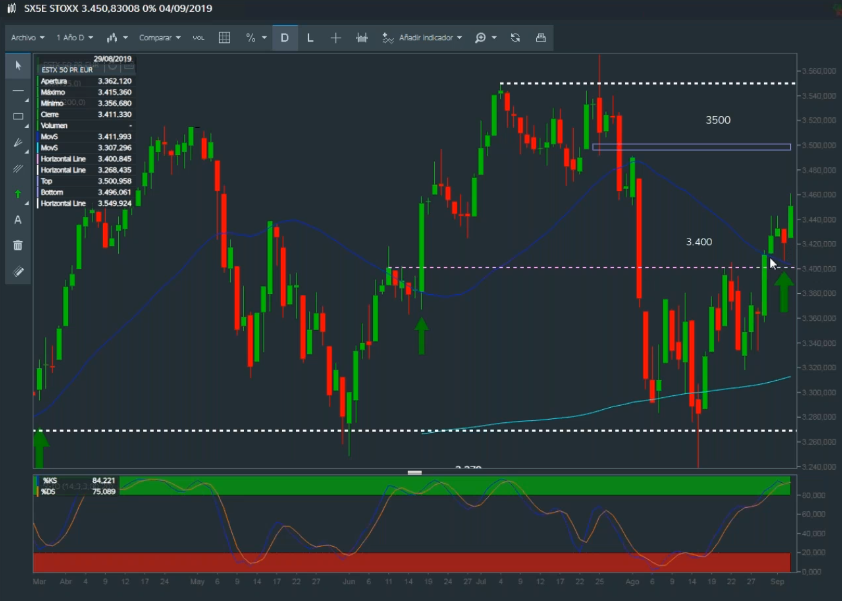842x601 pixels.
Task: Click the panel splitter handle above stochastic
Action: 415,473
